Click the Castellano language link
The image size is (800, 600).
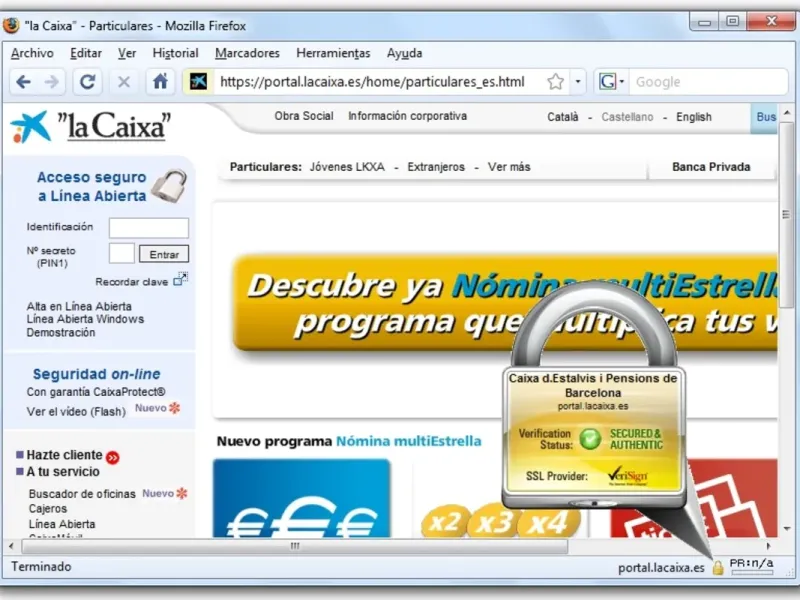[627, 117]
